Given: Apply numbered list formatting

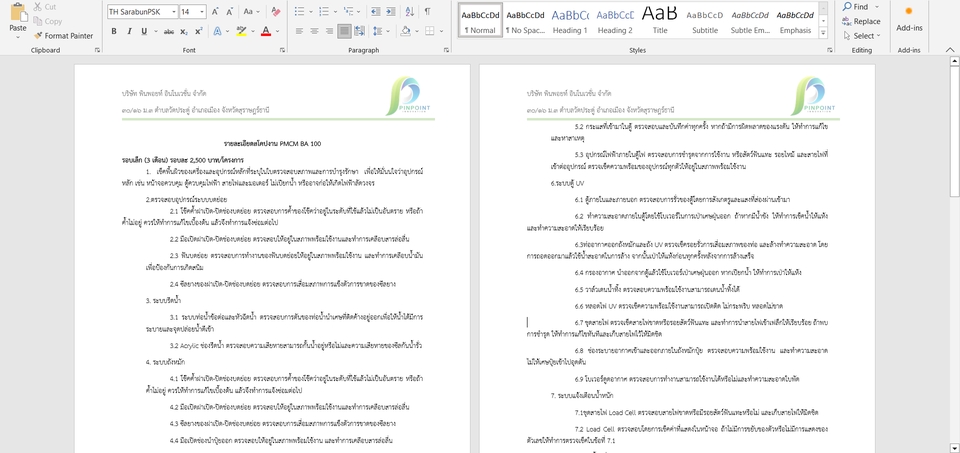Looking at the screenshot, I should click(324, 12).
